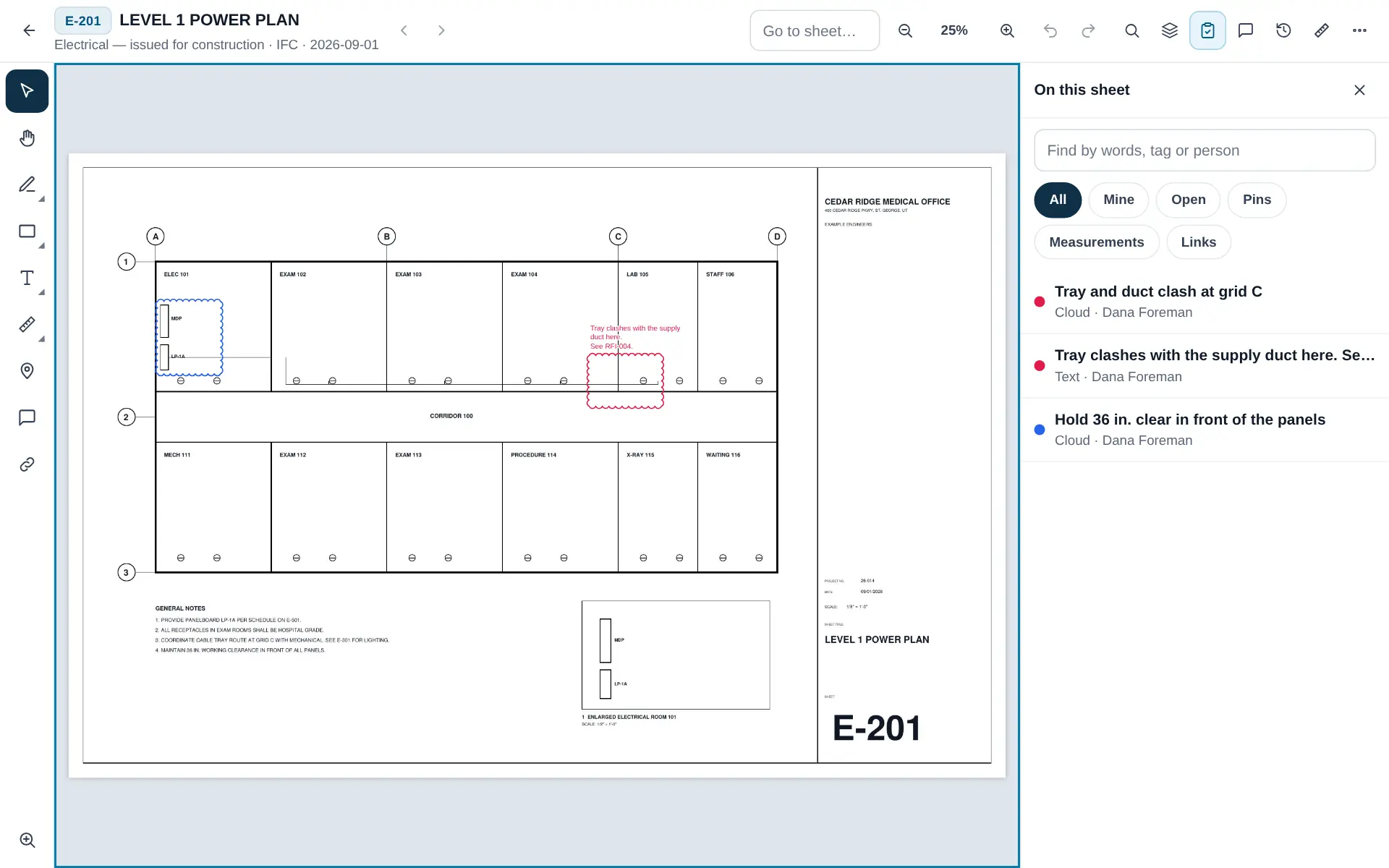The height and width of the screenshot is (868, 1389).
Task: Focus the Go to sheet field
Action: point(815,30)
